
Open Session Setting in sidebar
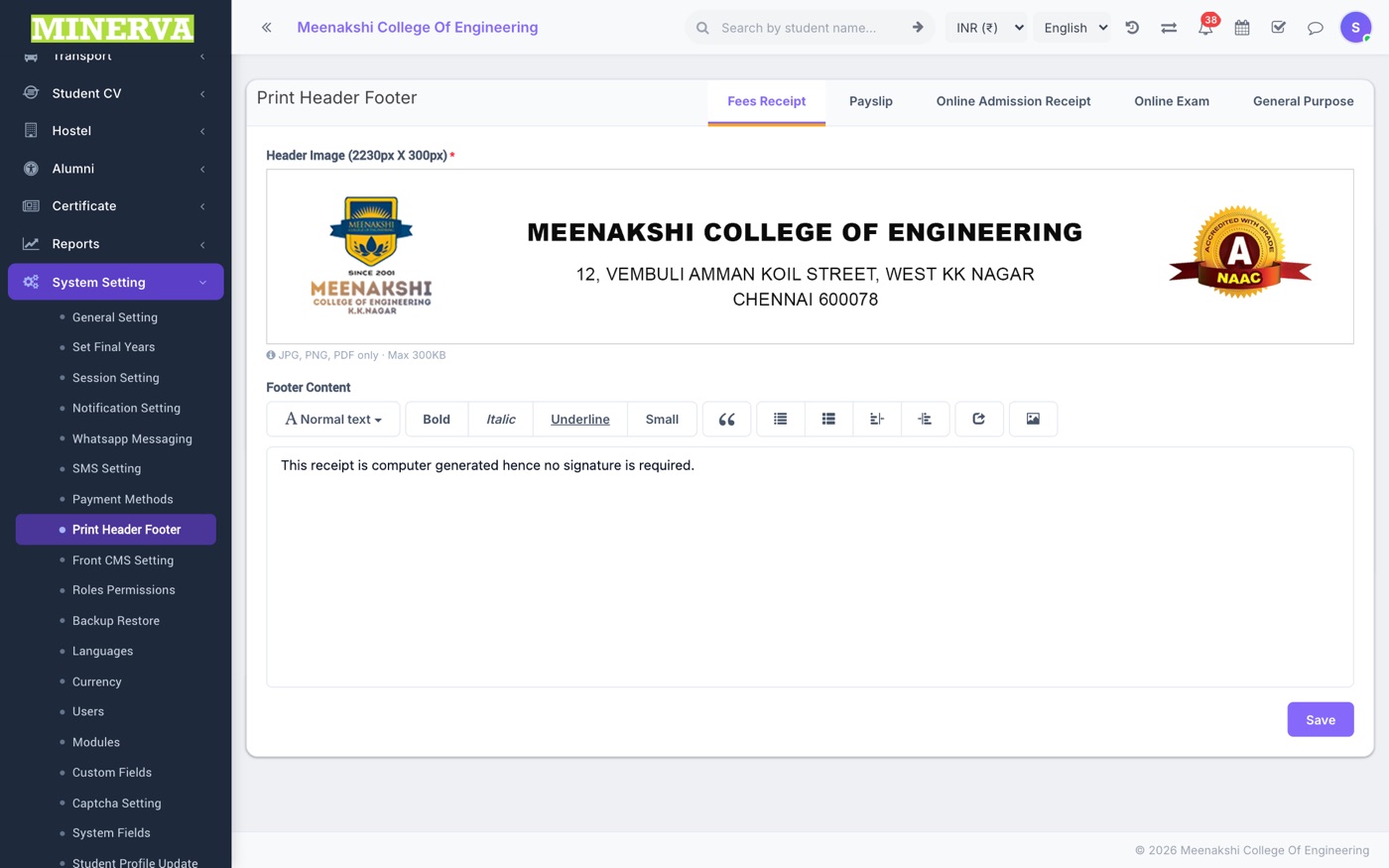coord(115,378)
